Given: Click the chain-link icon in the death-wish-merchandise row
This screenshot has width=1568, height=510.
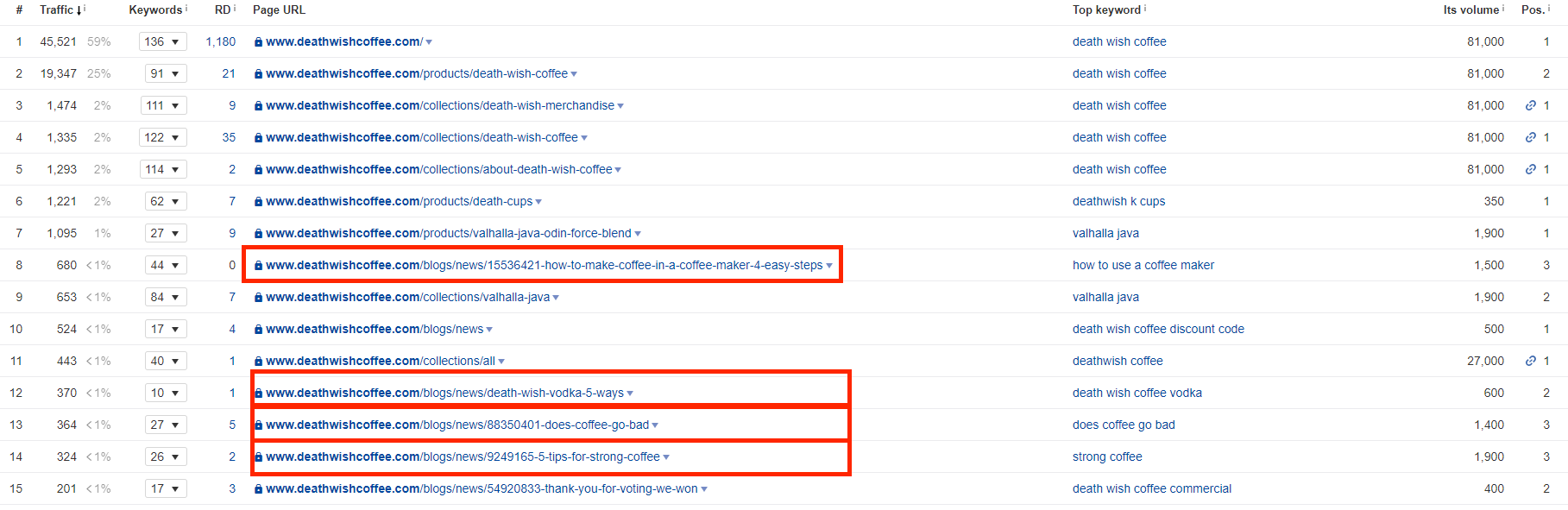Looking at the screenshot, I should (x=1531, y=105).
